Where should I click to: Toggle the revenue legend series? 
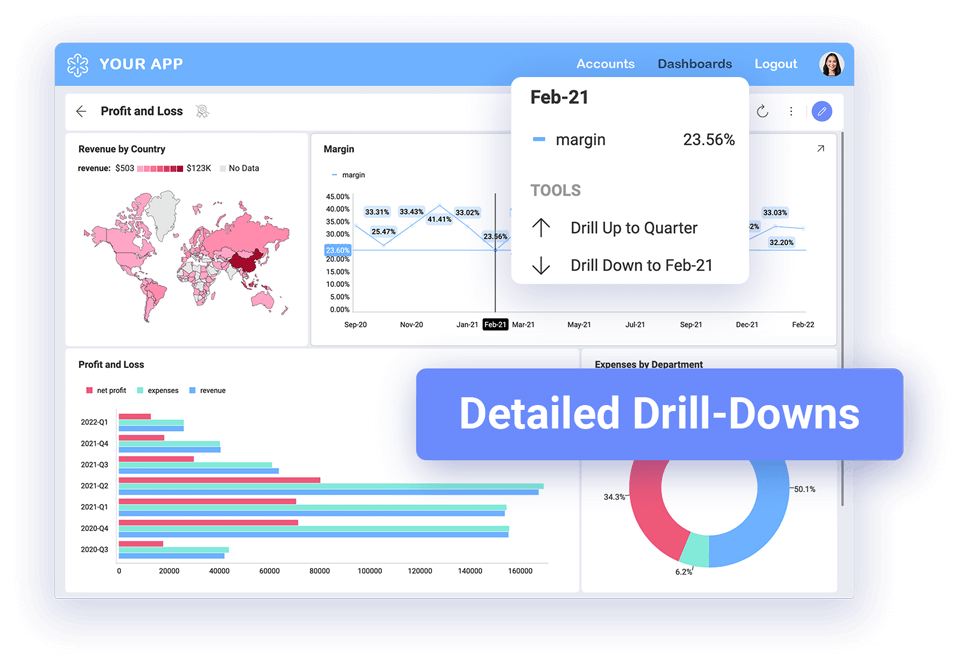coord(208,391)
